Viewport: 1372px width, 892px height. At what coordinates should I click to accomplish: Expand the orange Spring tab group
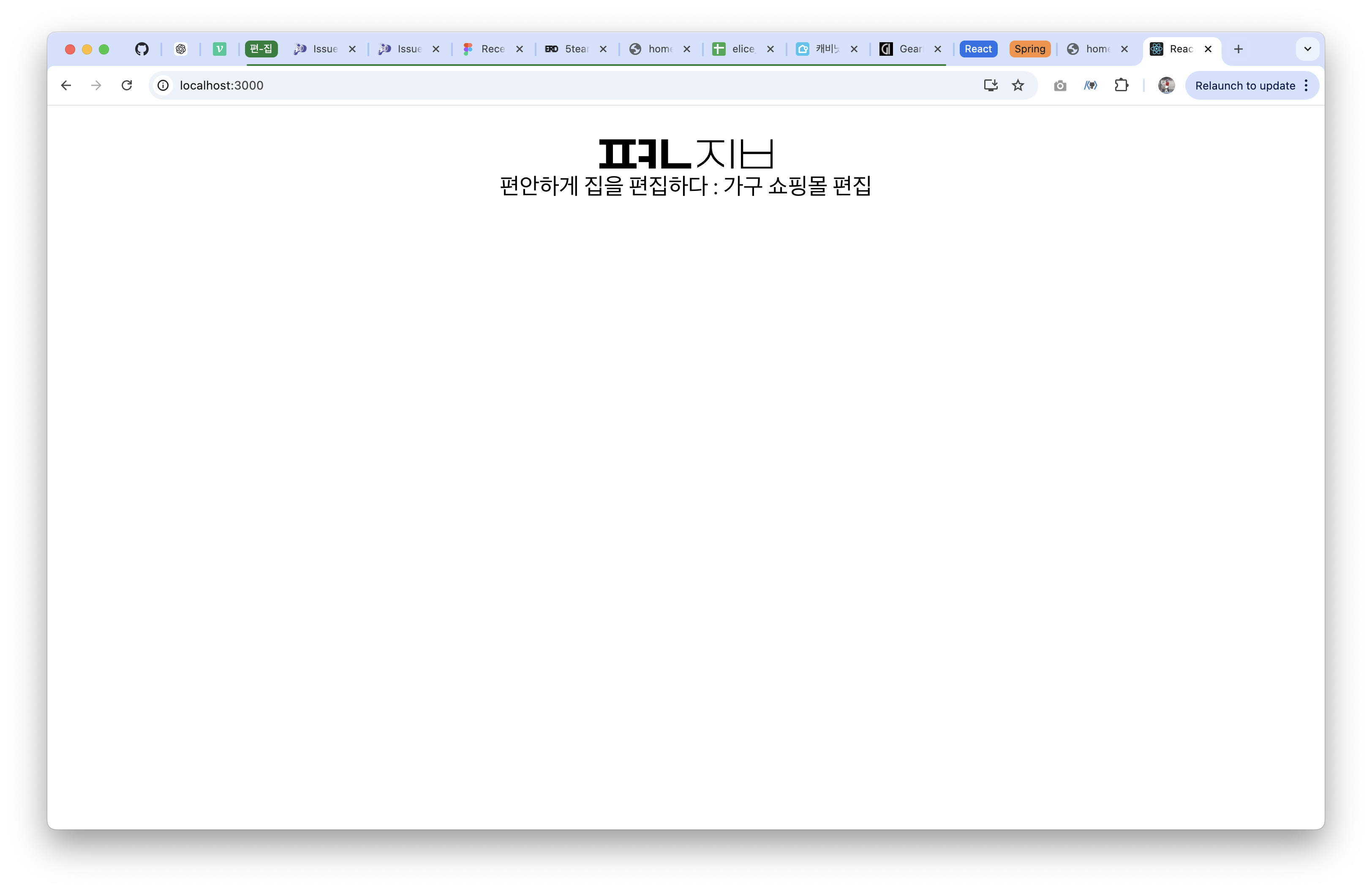pyautogui.click(x=1029, y=49)
